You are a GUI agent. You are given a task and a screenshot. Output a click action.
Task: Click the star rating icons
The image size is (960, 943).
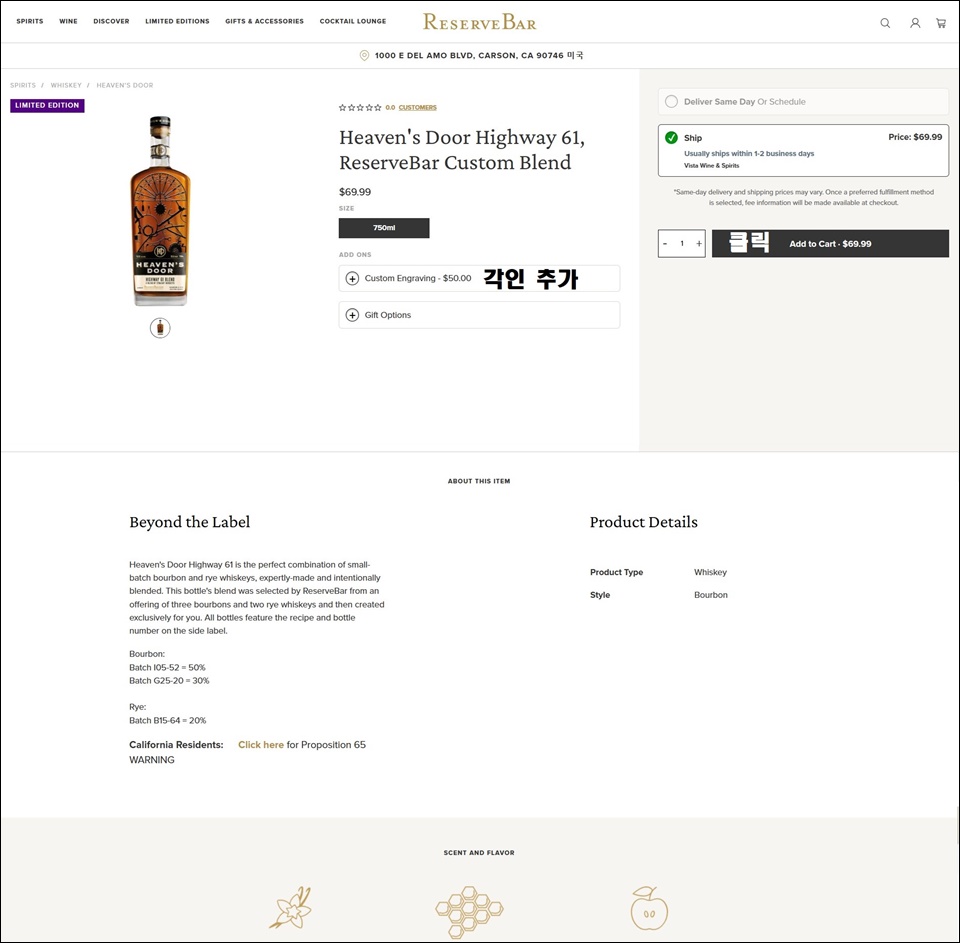coord(360,108)
